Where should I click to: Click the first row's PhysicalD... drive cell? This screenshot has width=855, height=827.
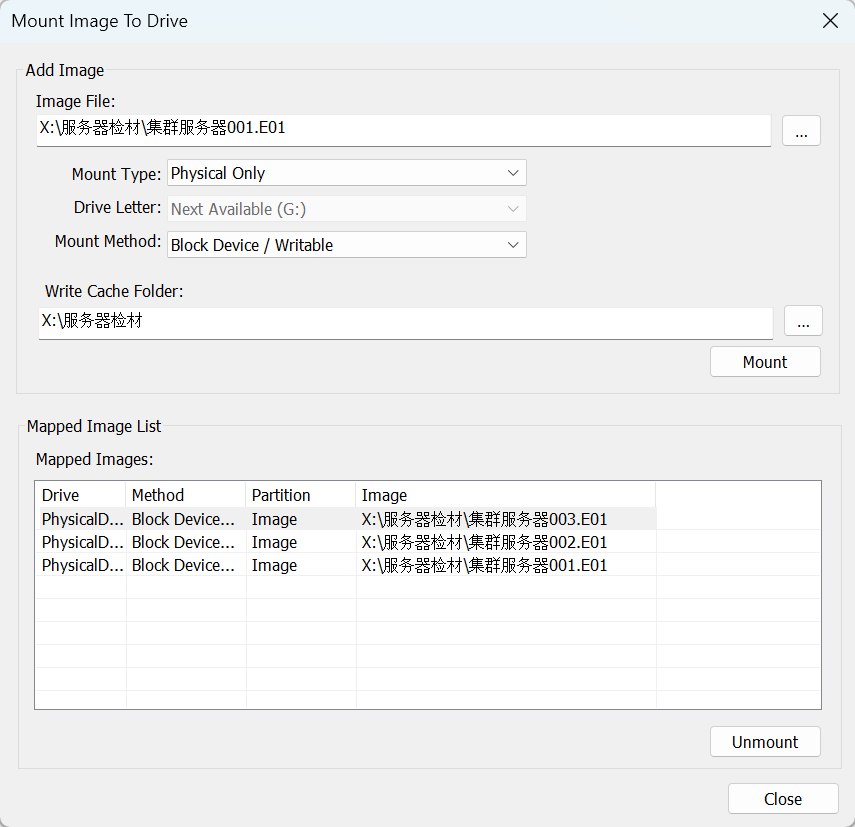82,519
